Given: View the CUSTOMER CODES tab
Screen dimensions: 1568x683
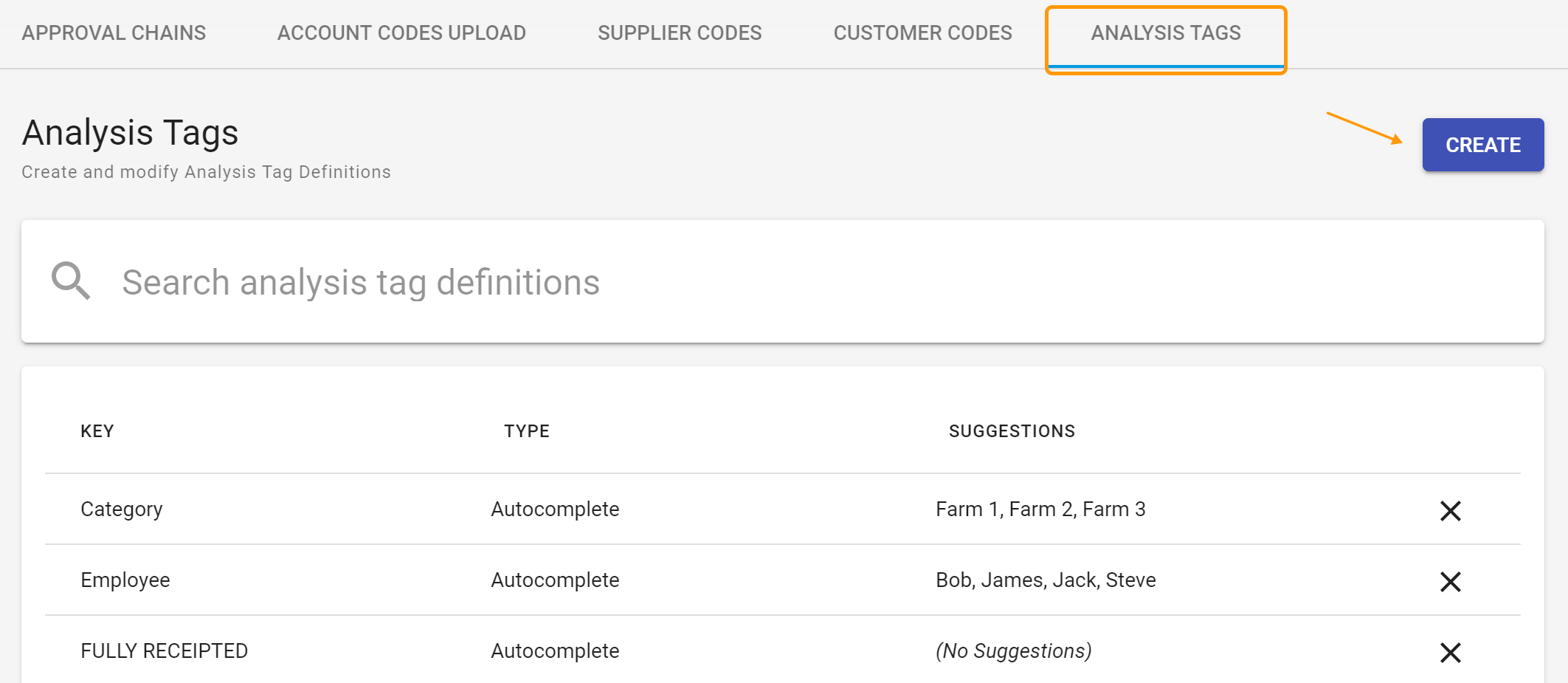Looking at the screenshot, I should [x=922, y=32].
